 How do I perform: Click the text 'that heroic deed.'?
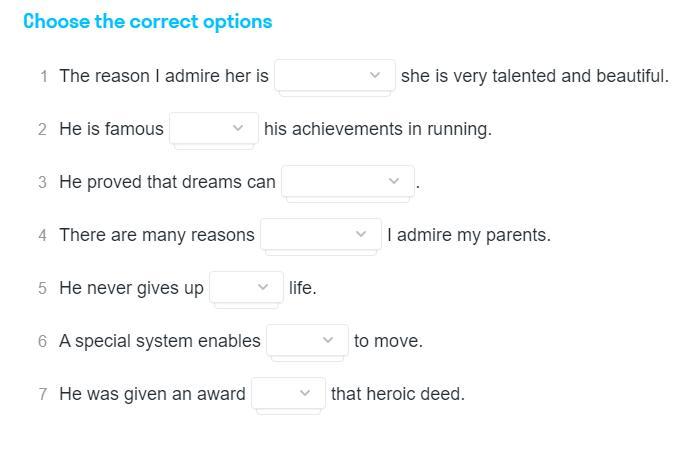(398, 394)
